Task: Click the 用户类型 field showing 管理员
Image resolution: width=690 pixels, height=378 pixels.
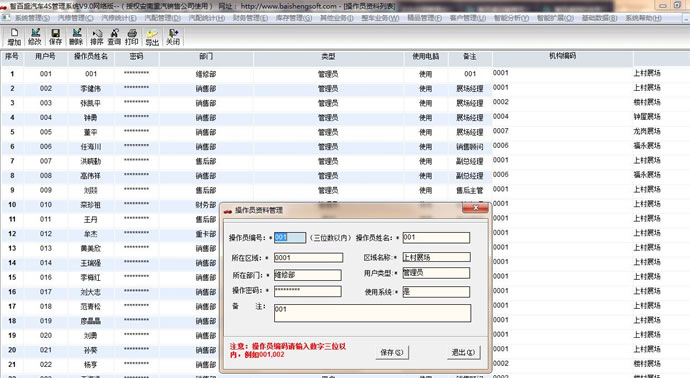Action: coord(436,273)
